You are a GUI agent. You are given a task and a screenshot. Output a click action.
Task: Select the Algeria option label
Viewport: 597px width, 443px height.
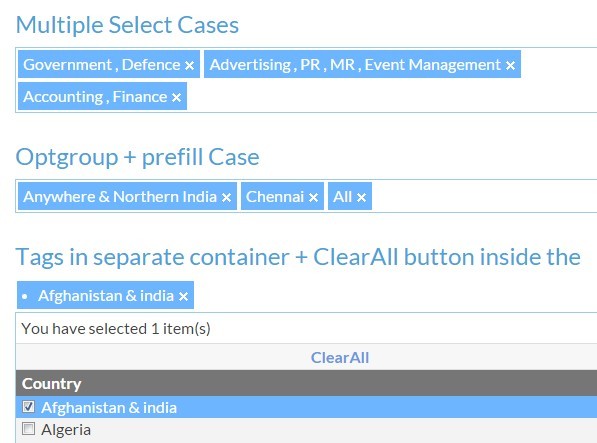[x=66, y=430]
